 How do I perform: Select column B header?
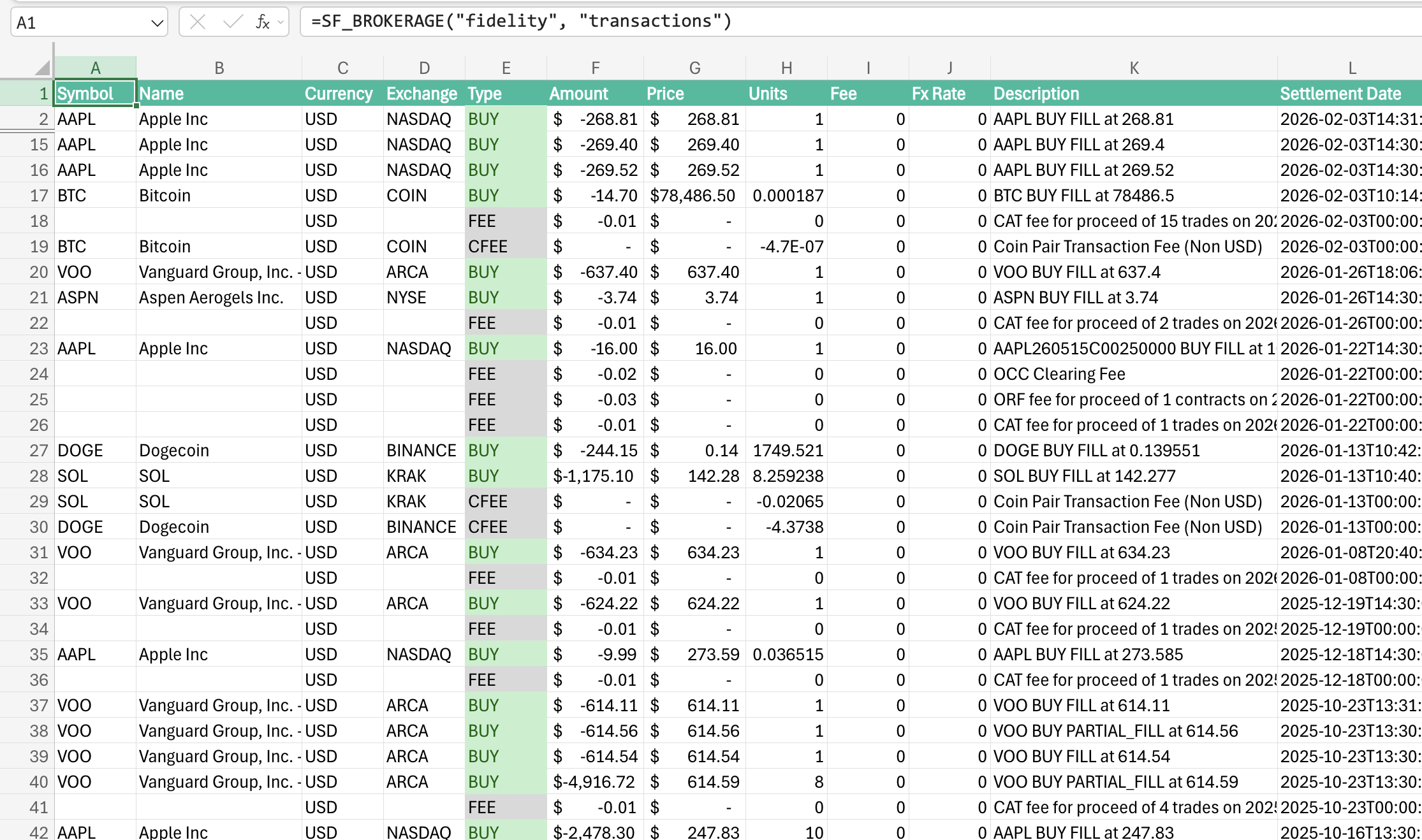[x=219, y=68]
